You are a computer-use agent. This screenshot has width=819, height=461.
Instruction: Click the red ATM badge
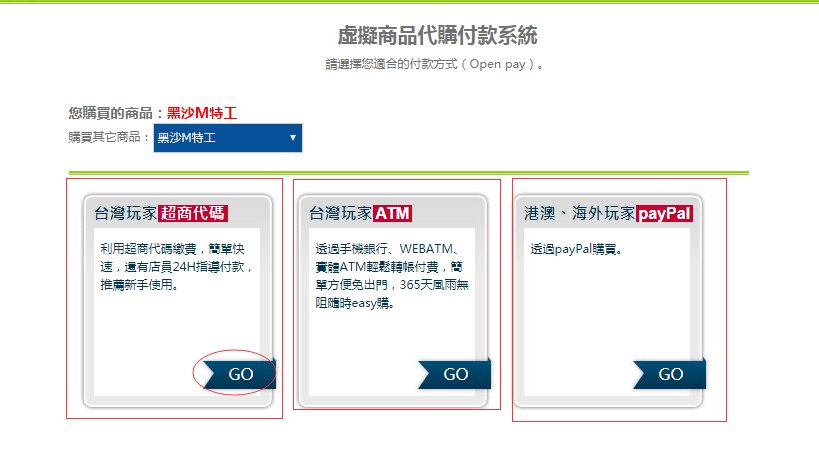click(x=392, y=213)
